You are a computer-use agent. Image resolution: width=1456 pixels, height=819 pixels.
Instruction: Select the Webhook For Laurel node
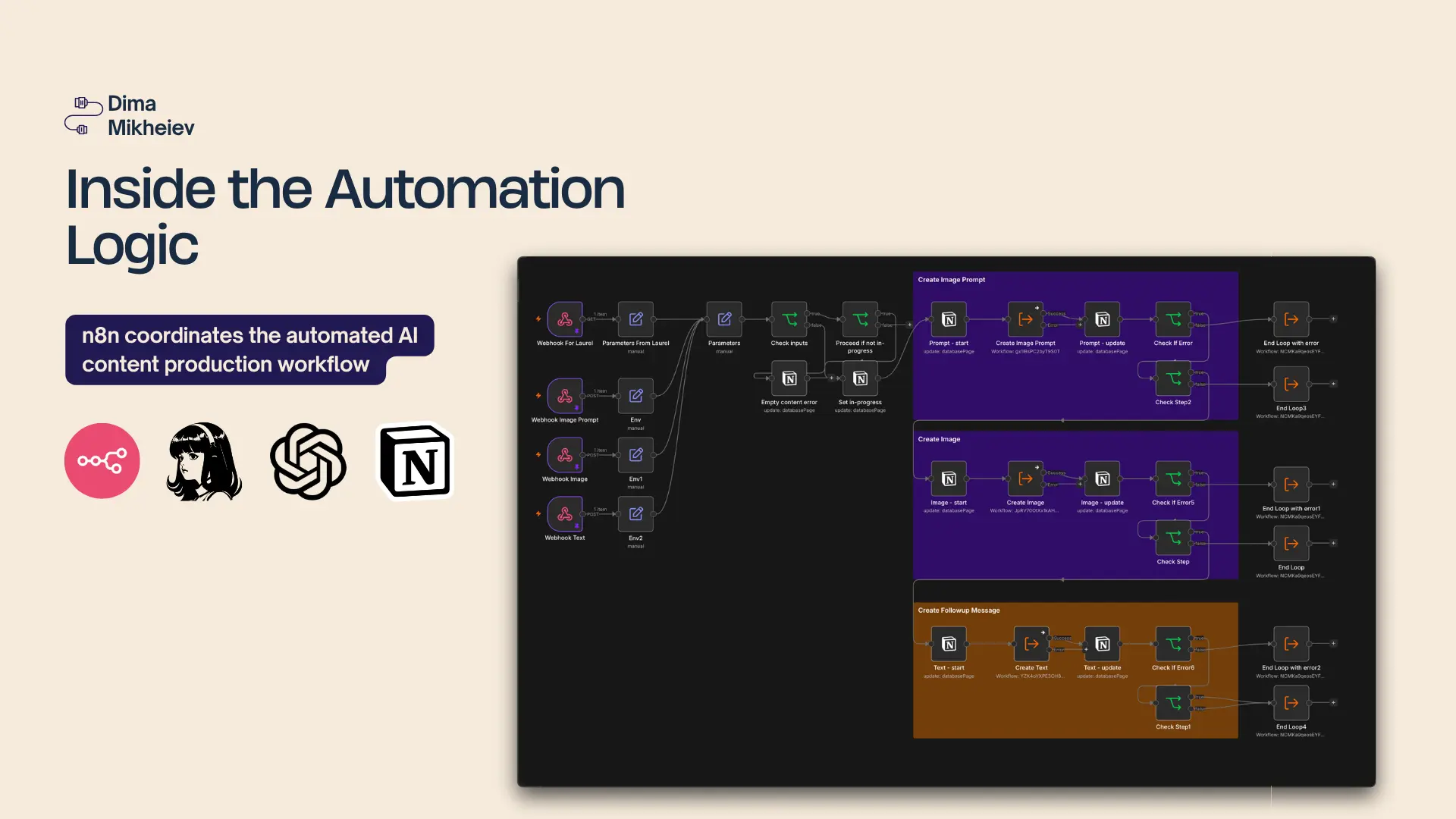565,319
